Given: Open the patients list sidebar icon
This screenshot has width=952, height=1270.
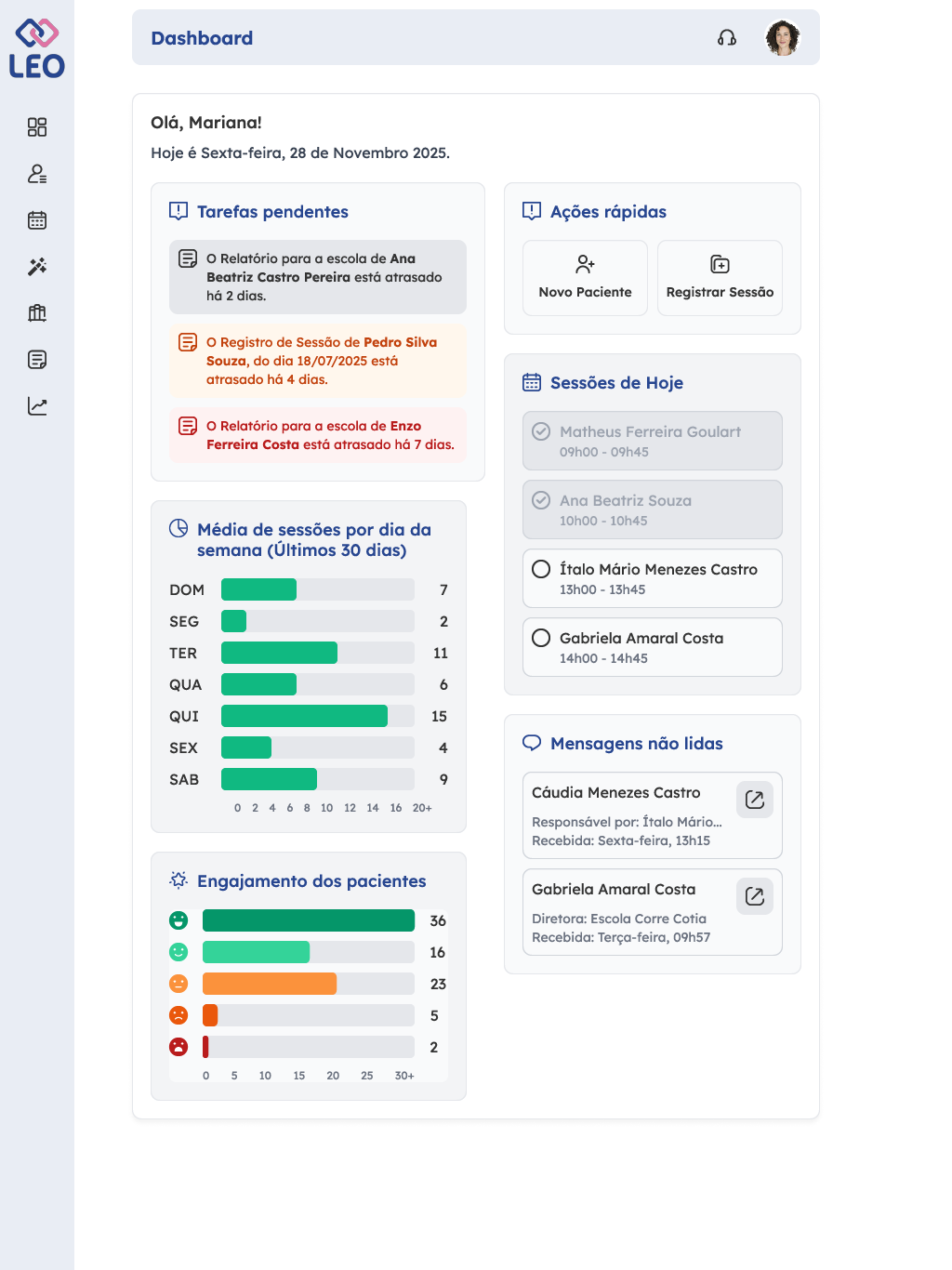Looking at the screenshot, I should point(37,174).
